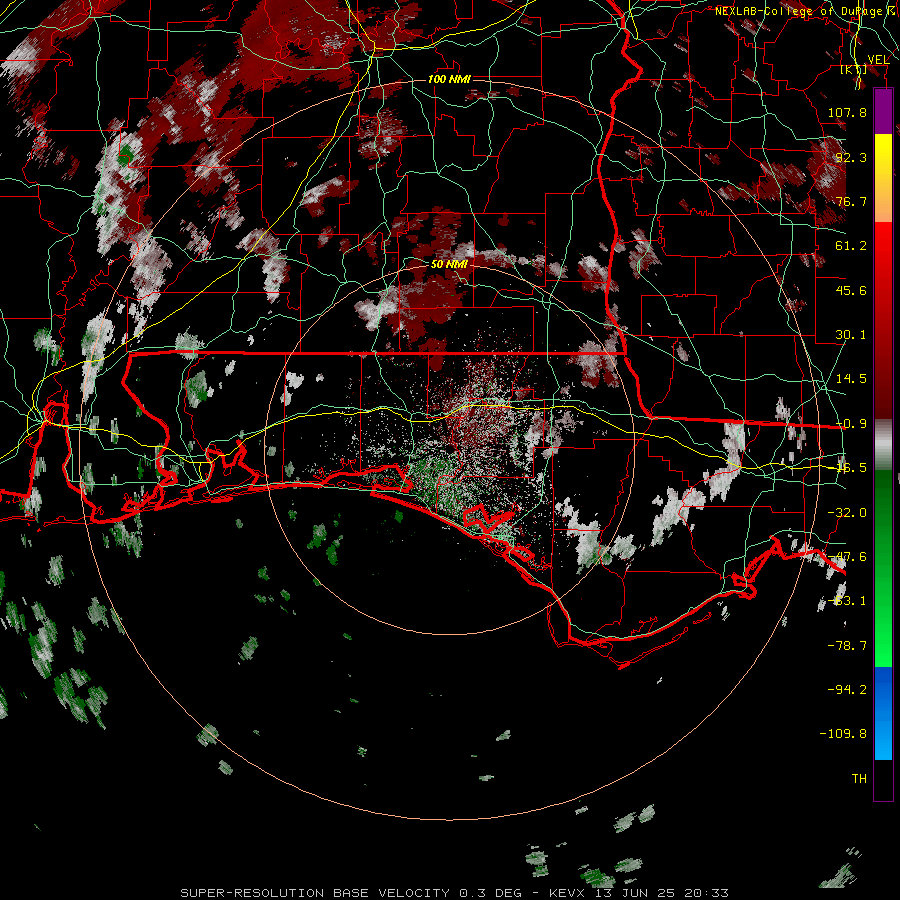Screen dimensions: 900x900
Task: Click the KEVX radar site identifier
Action: click(569, 893)
